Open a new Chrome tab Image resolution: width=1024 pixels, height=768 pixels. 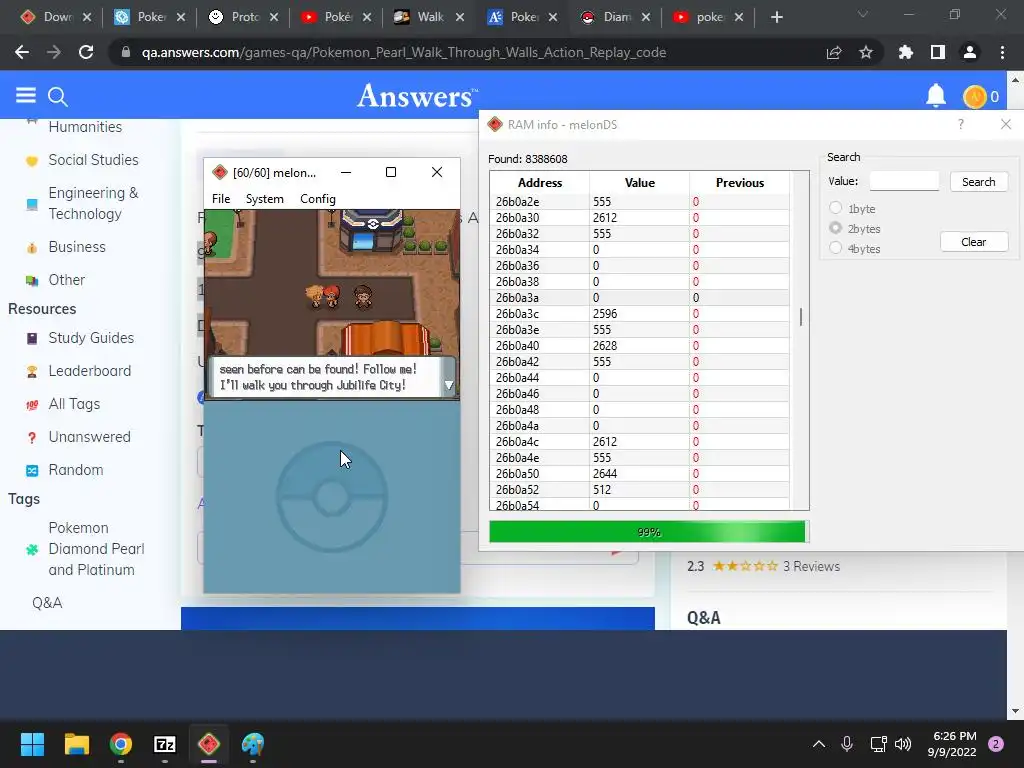(776, 17)
